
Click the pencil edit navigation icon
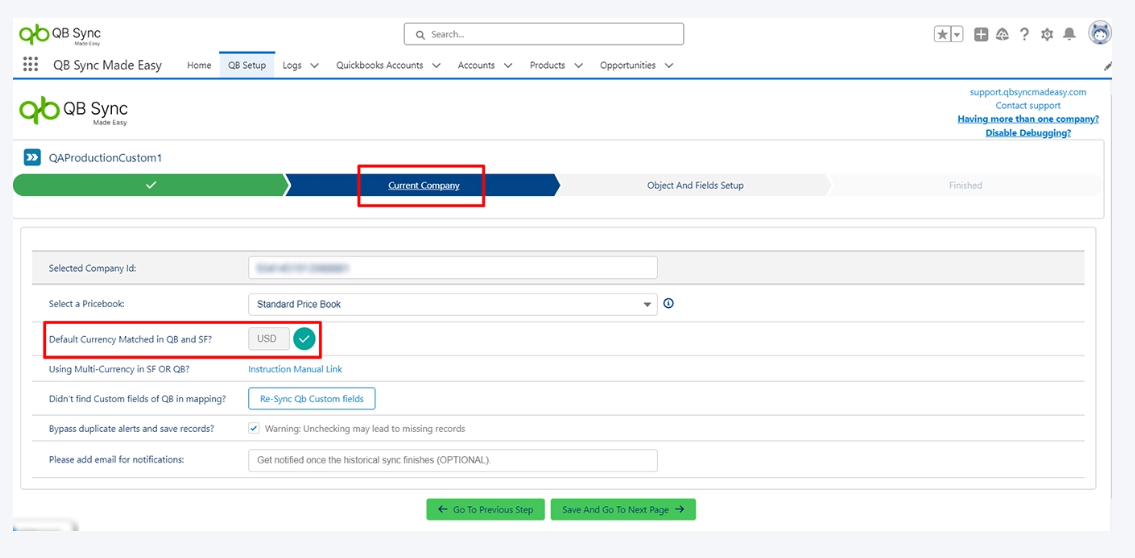[1108, 65]
